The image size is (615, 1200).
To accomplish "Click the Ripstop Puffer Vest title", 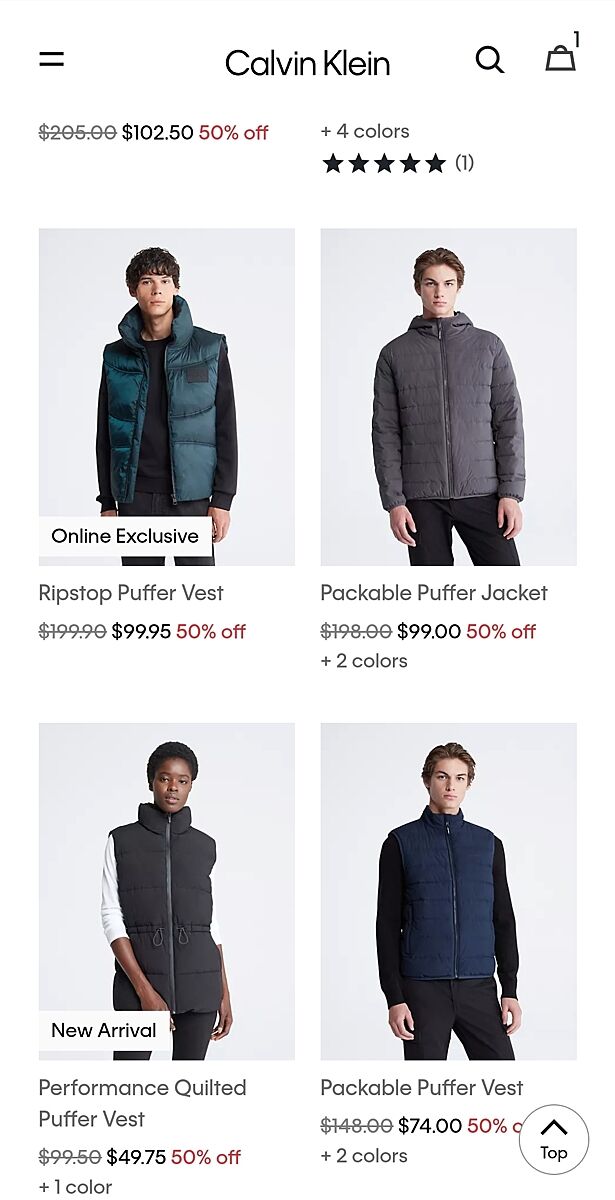I will [x=131, y=593].
